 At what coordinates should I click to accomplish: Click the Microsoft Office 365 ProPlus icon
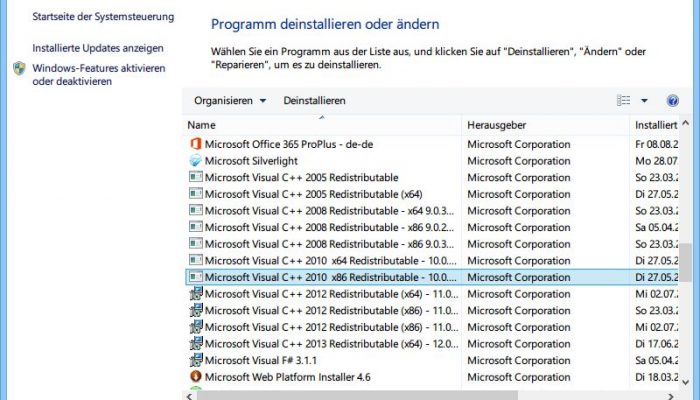click(196, 144)
